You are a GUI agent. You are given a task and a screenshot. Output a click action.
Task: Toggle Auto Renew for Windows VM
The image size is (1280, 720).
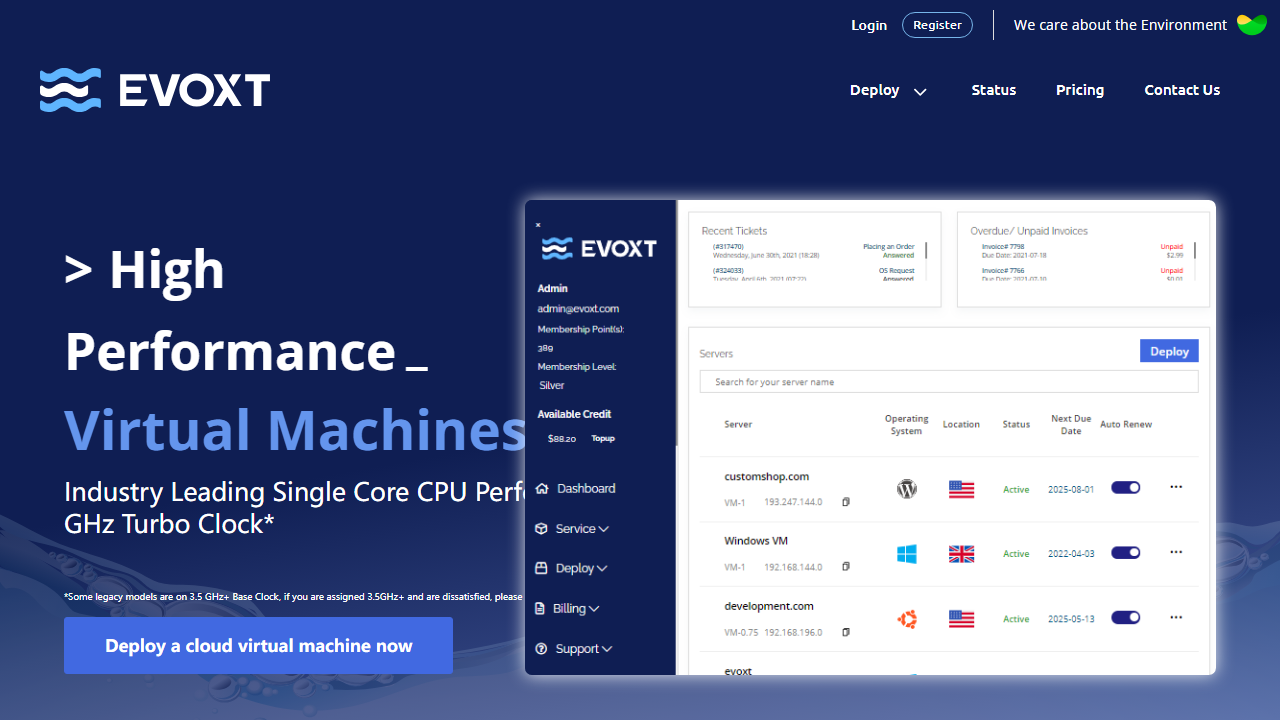point(1126,553)
